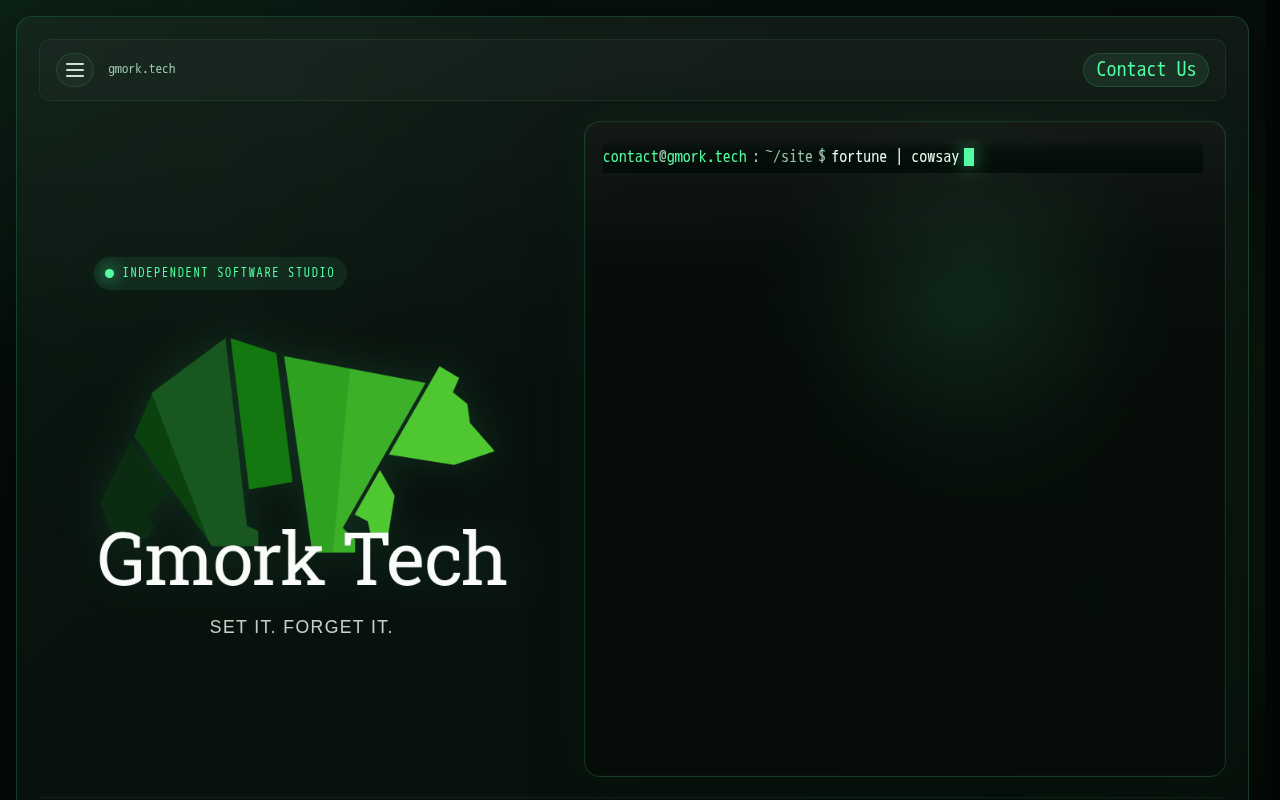Click the empty terminal panel body
This screenshot has height=800, width=1280.
click(x=905, y=470)
